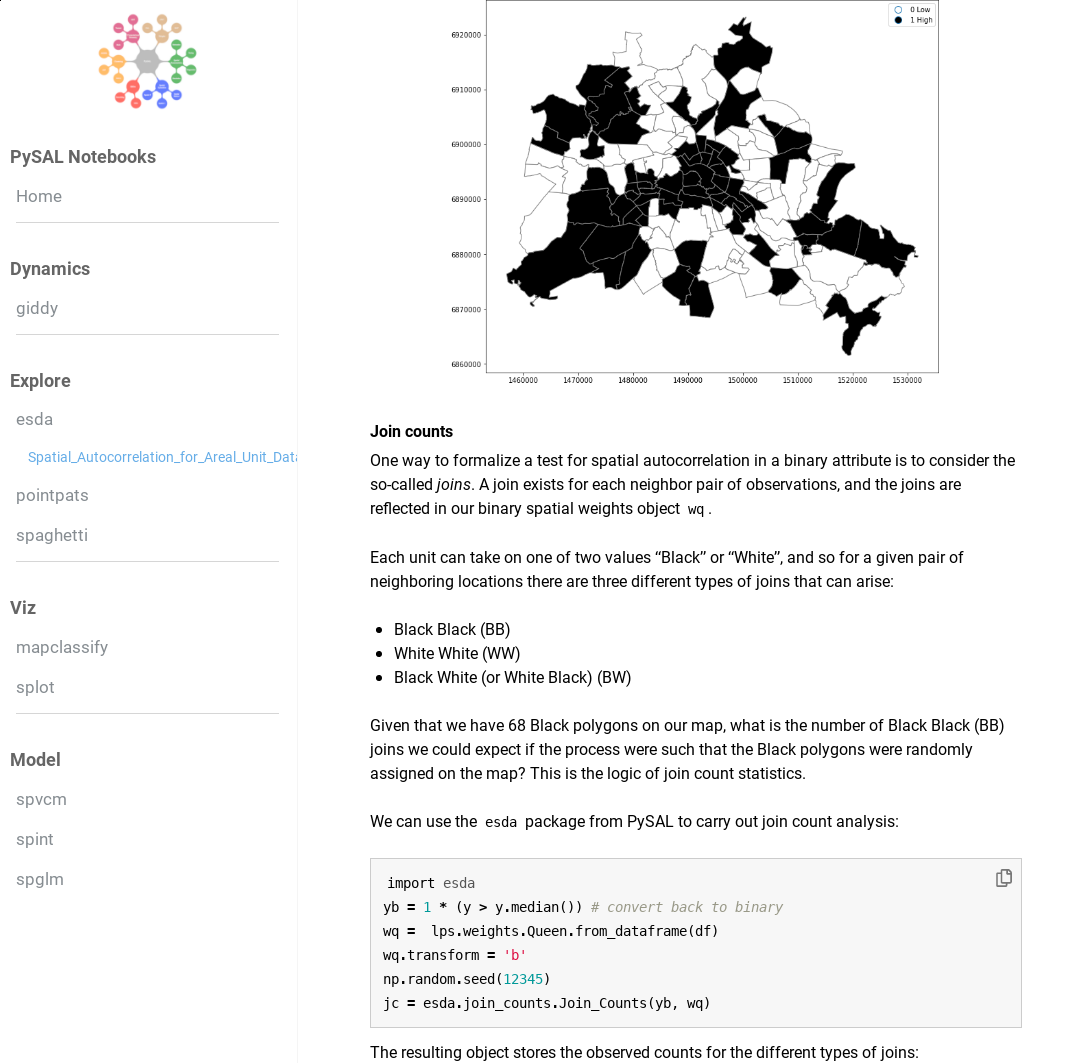Select splot in the sidebar
This screenshot has height=1063, width=1079.
click(x=35, y=687)
